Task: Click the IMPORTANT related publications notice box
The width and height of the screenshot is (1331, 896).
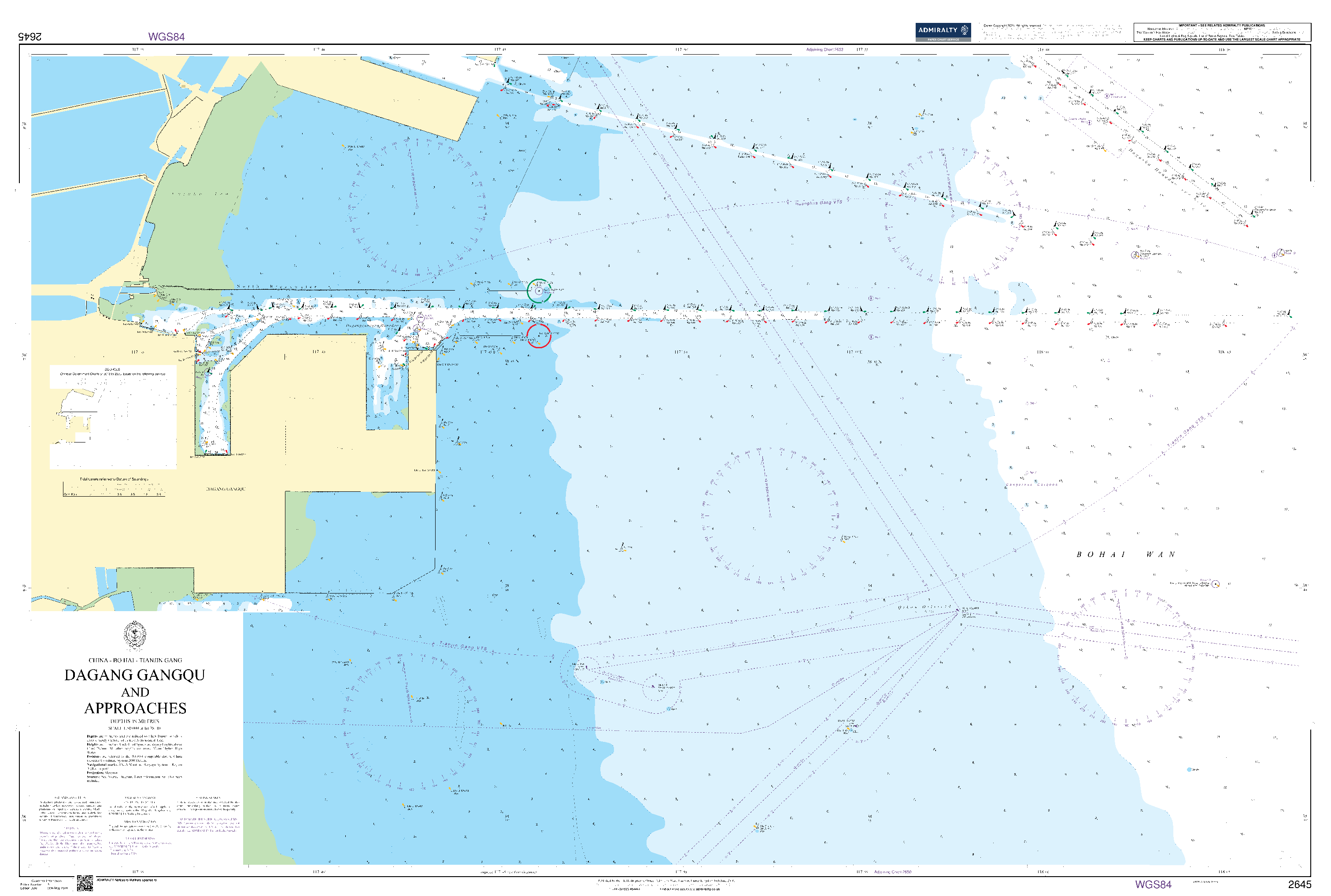Action: (1222, 33)
